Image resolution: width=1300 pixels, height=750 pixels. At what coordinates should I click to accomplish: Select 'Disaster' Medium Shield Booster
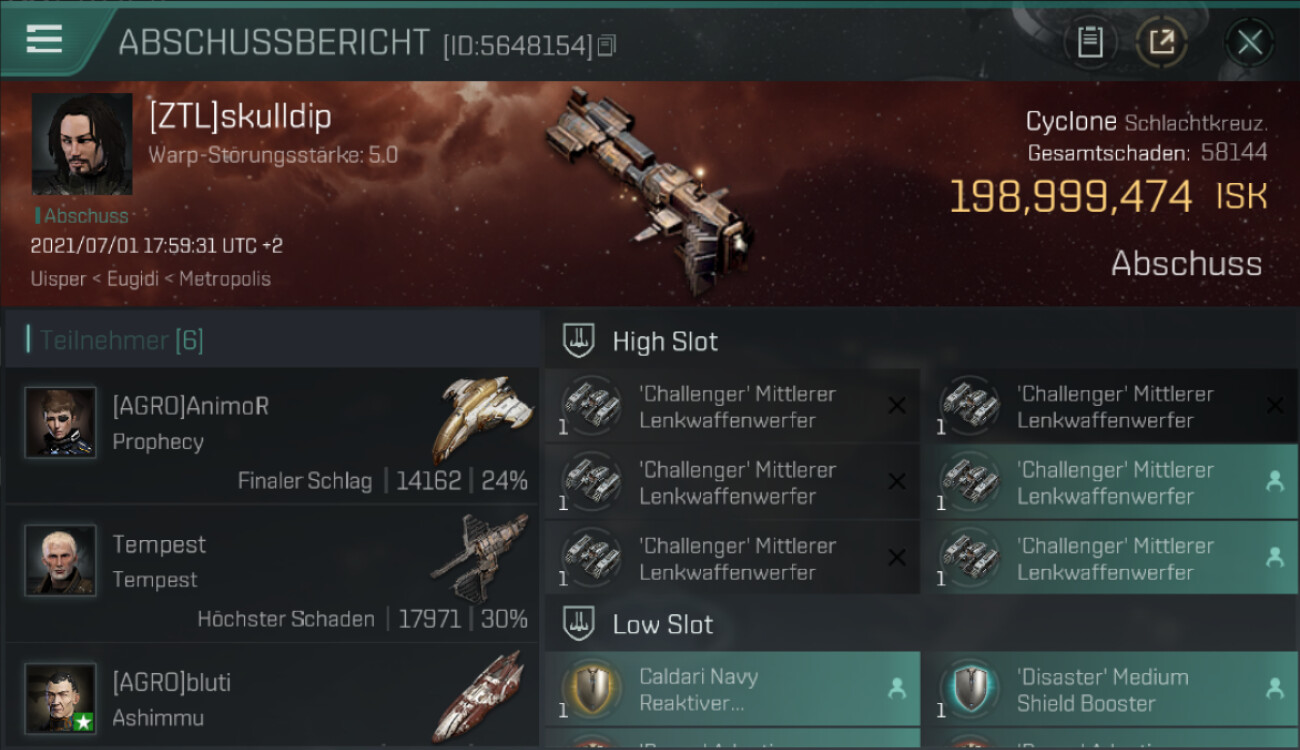point(1111,689)
